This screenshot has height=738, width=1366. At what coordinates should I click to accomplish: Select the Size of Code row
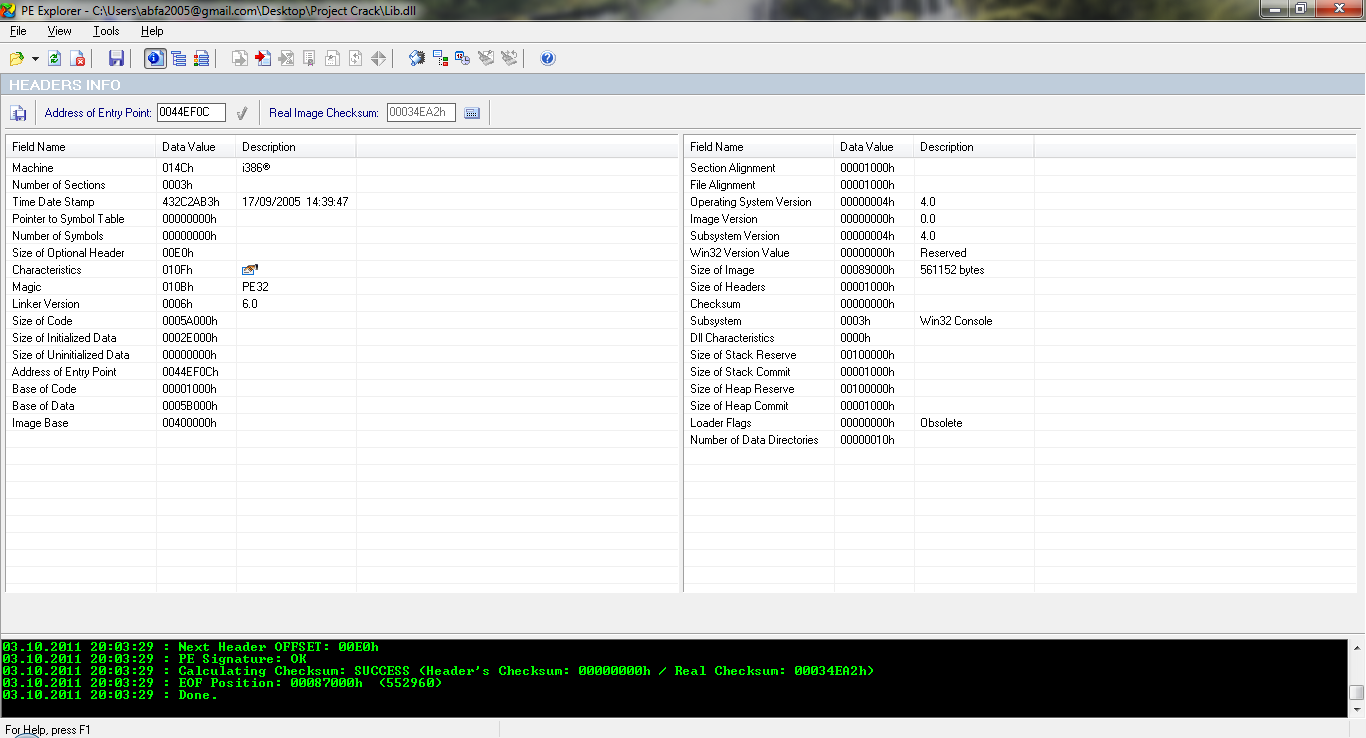[x=343, y=321]
